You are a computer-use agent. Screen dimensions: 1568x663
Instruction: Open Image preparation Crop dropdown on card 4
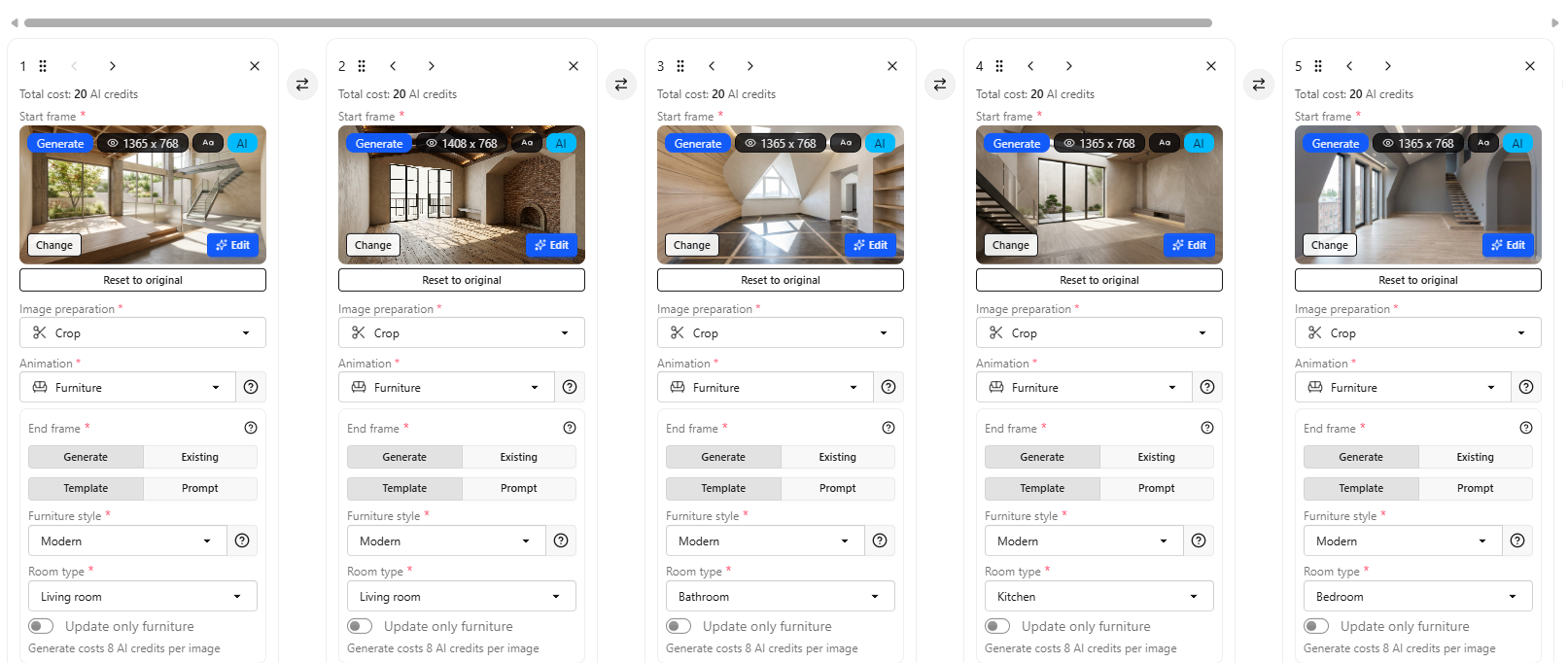pyautogui.click(x=1099, y=332)
